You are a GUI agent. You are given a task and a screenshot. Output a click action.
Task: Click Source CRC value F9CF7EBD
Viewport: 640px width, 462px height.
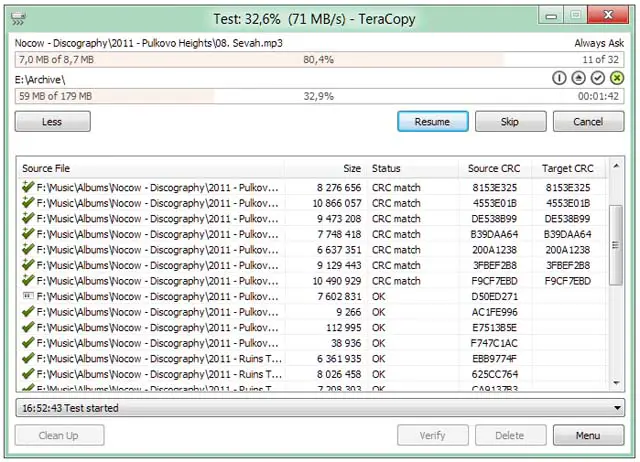pyautogui.click(x=494, y=281)
